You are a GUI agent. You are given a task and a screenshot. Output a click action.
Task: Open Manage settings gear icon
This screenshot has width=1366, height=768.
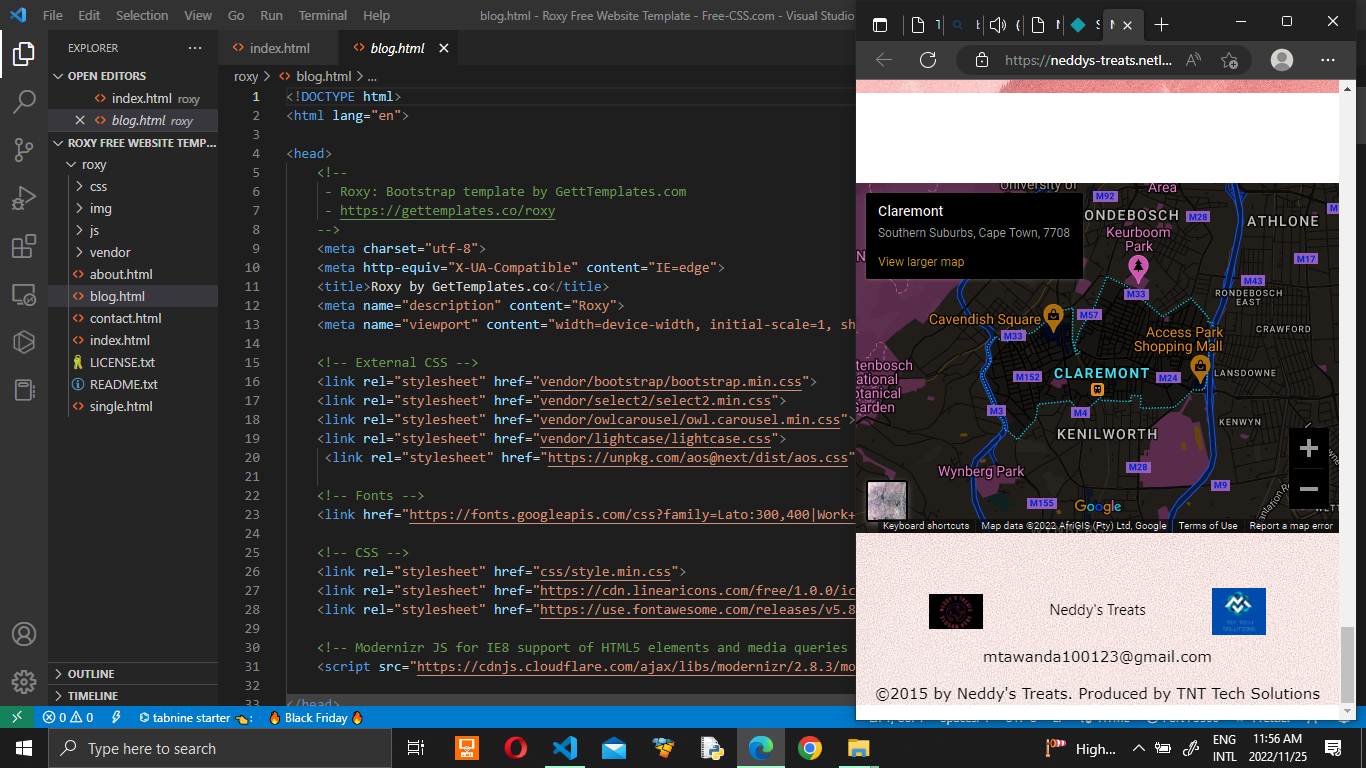[x=24, y=682]
